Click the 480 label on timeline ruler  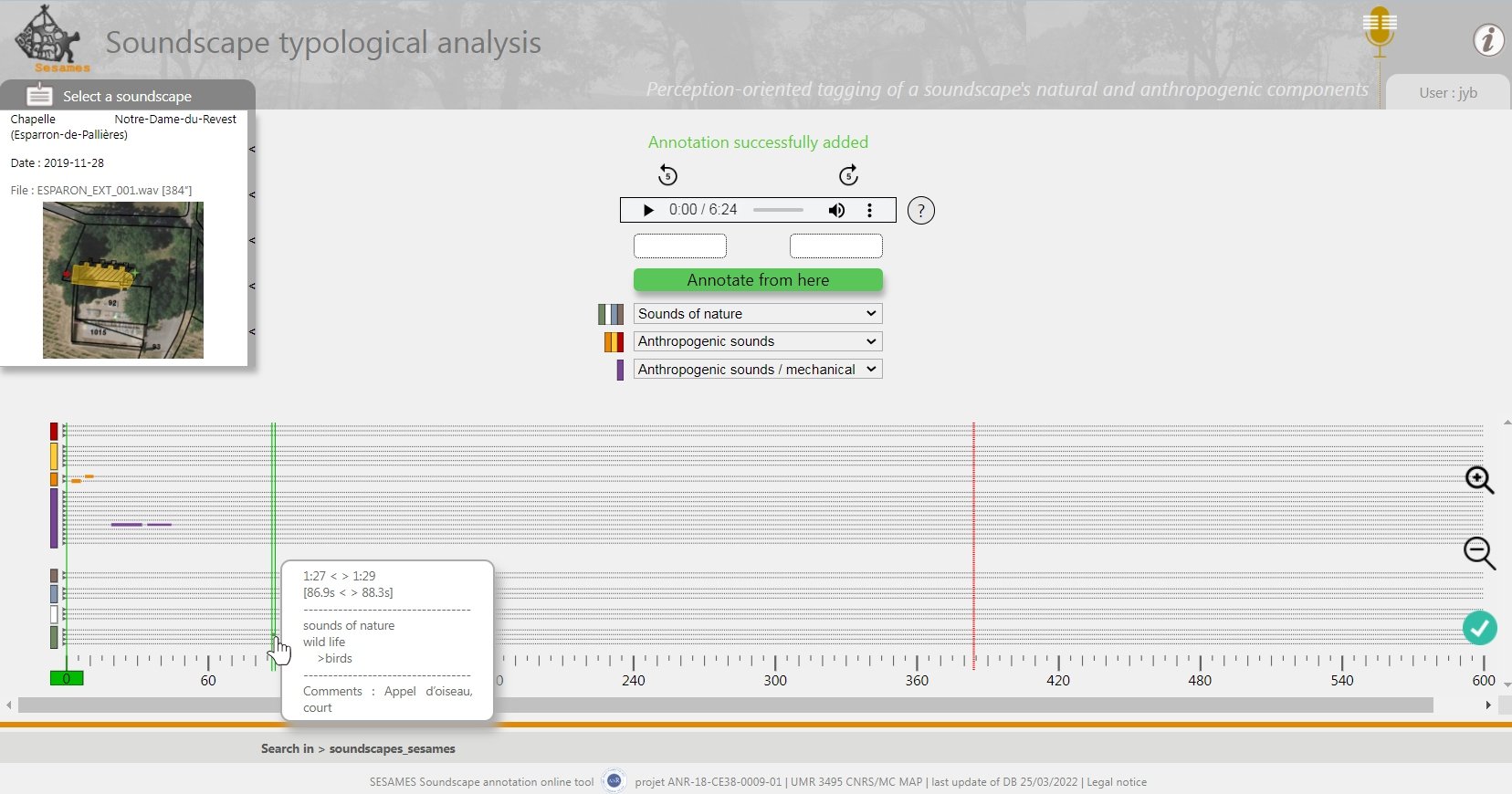[x=1200, y=681]
